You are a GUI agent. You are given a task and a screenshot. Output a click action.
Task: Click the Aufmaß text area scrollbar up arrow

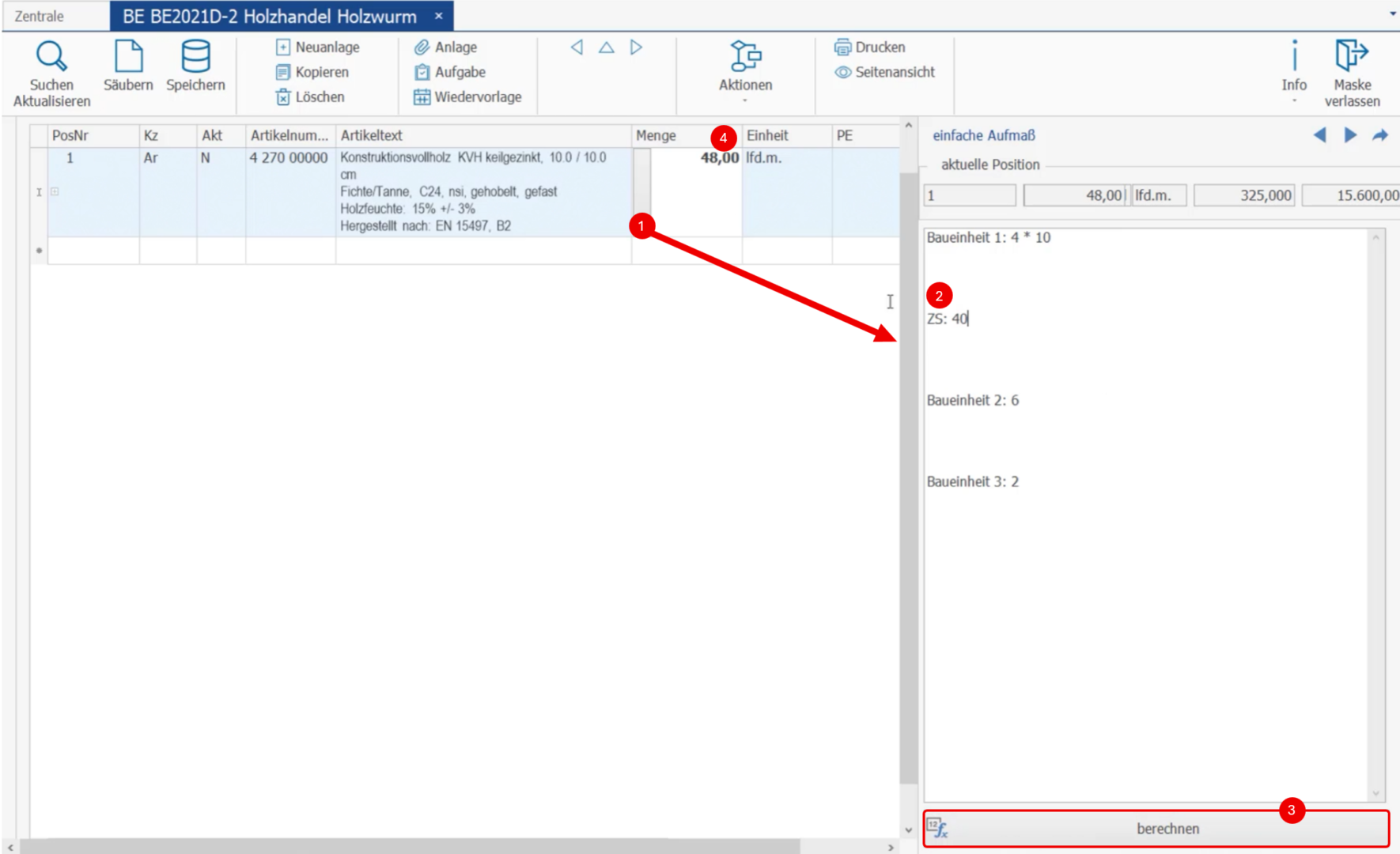[x=1376, y=237]
